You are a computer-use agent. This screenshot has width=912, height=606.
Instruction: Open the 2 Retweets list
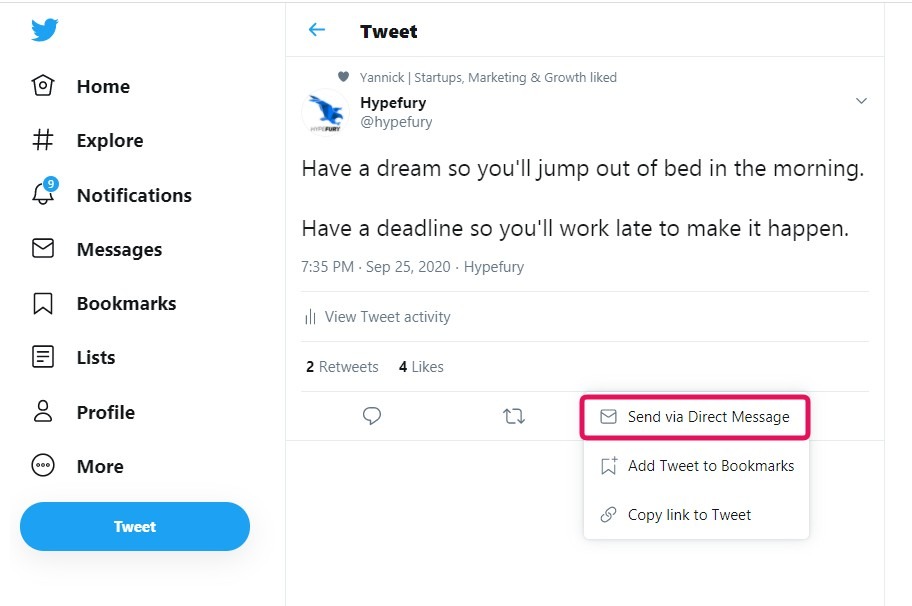(x=342, y=367)
